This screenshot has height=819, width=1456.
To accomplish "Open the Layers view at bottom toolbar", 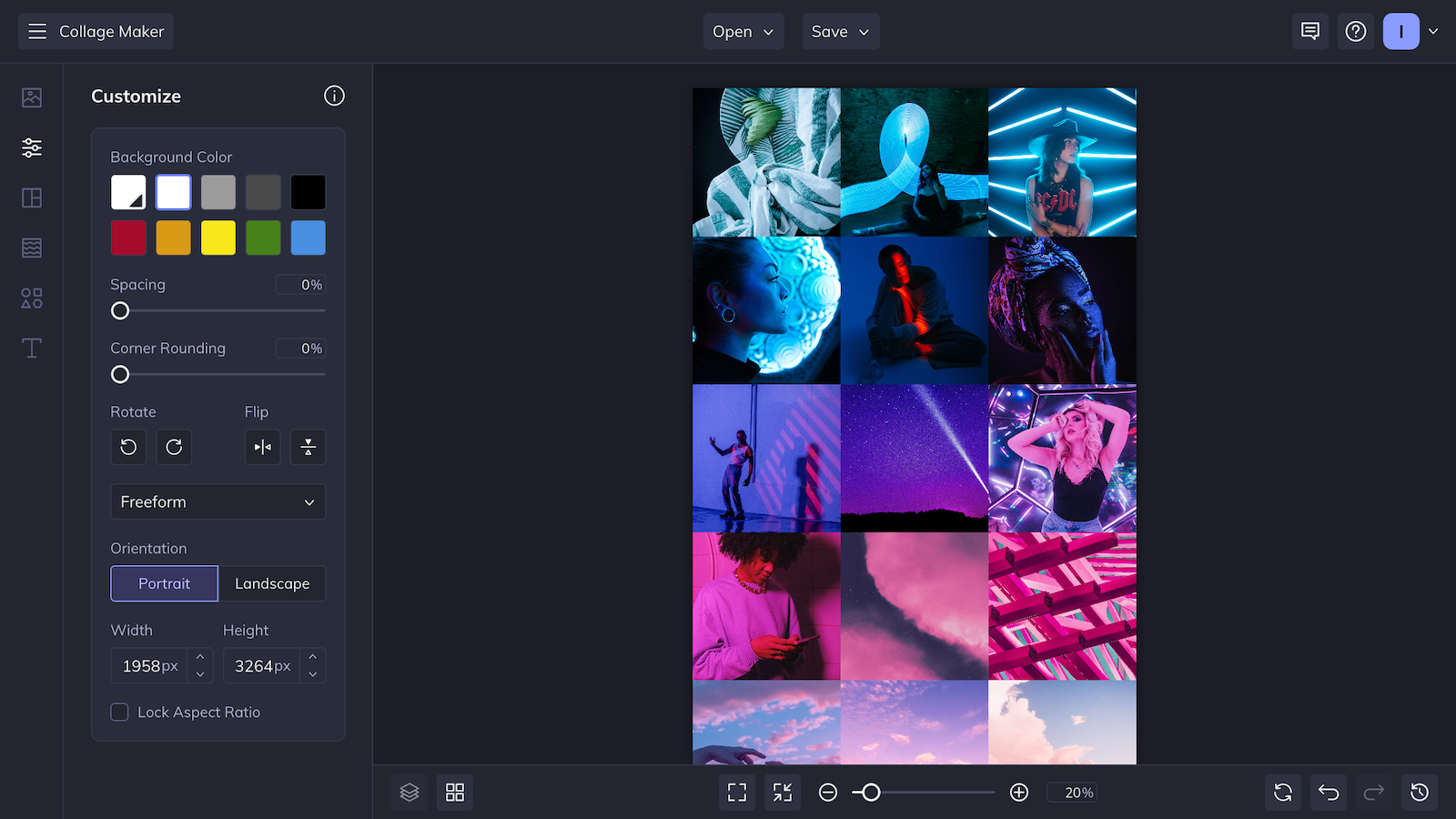I will pyautogui.click(x=409, y=792).
